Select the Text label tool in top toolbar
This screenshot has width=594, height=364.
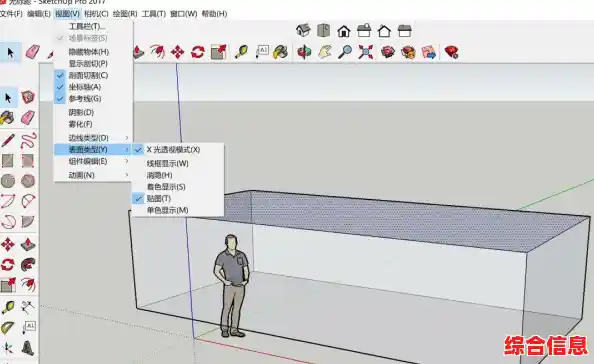point(262,52)
